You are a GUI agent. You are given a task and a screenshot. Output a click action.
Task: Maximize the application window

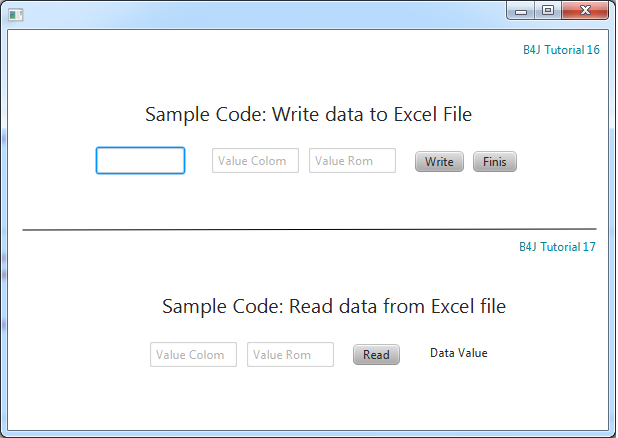(x=547, y=11)
